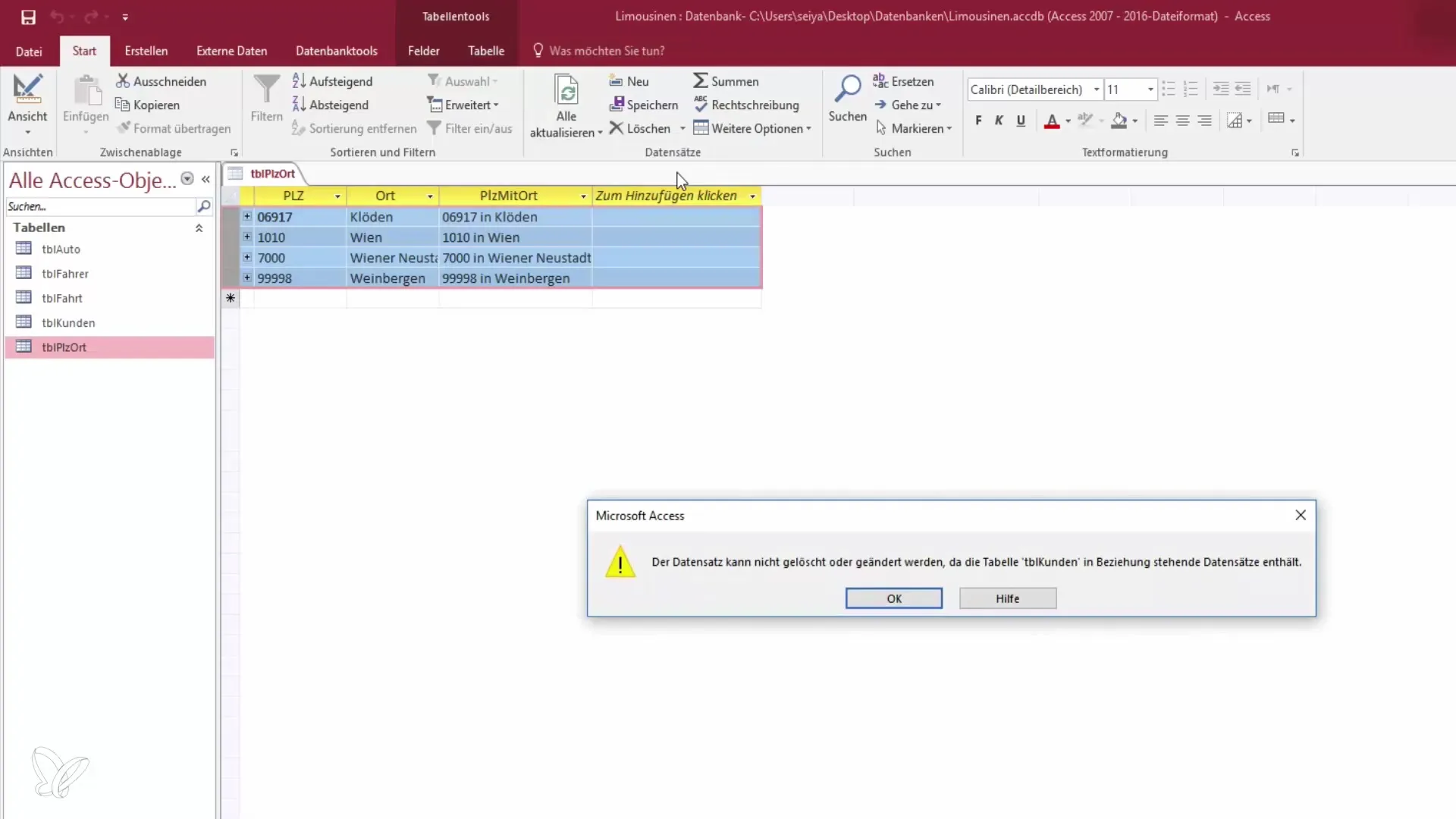Screen dimensions: 1456x819
Task: Align text left
Action: coord(1160,121)
